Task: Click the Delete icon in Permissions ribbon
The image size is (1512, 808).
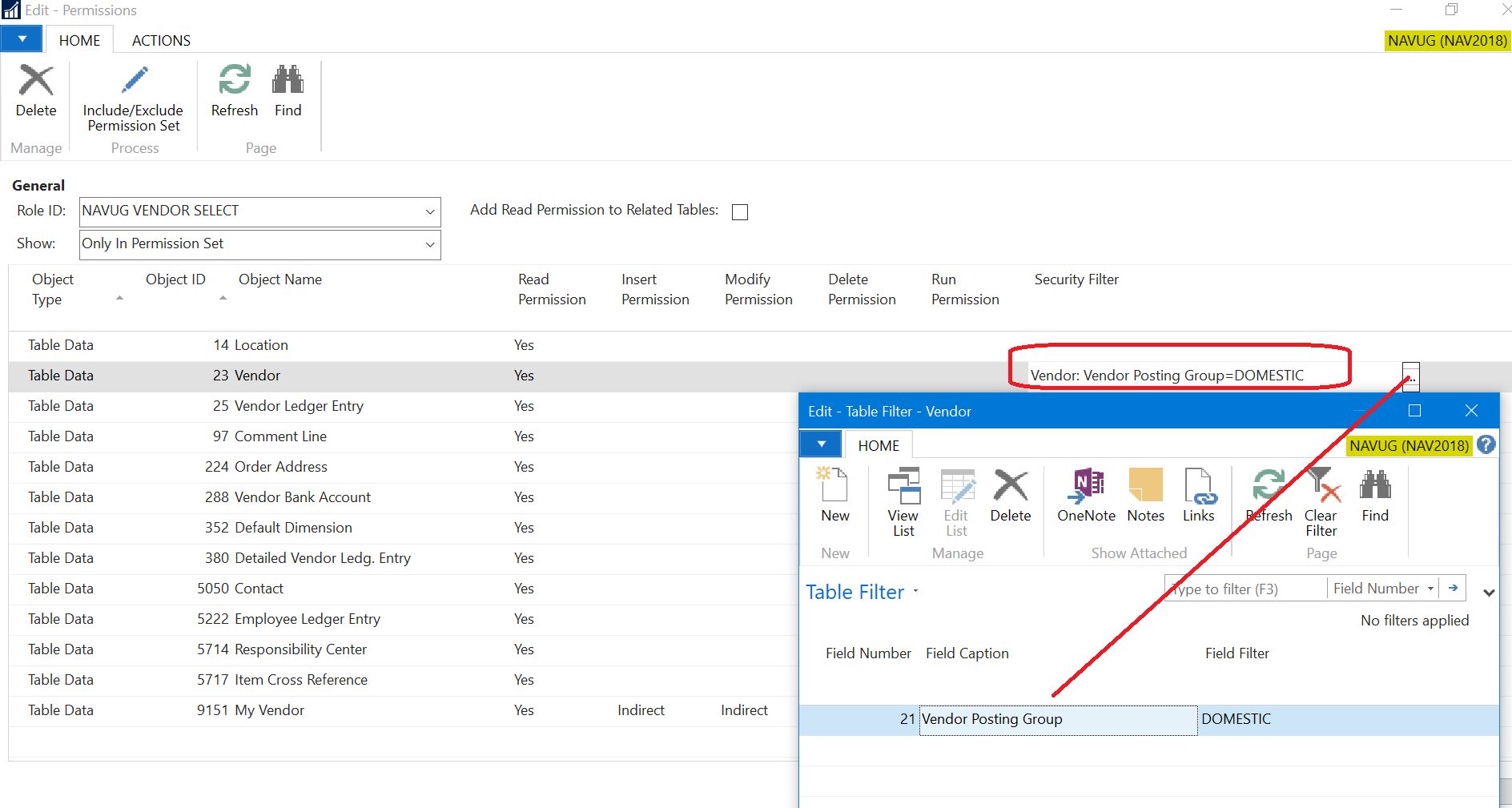Action: coord(36,81)
